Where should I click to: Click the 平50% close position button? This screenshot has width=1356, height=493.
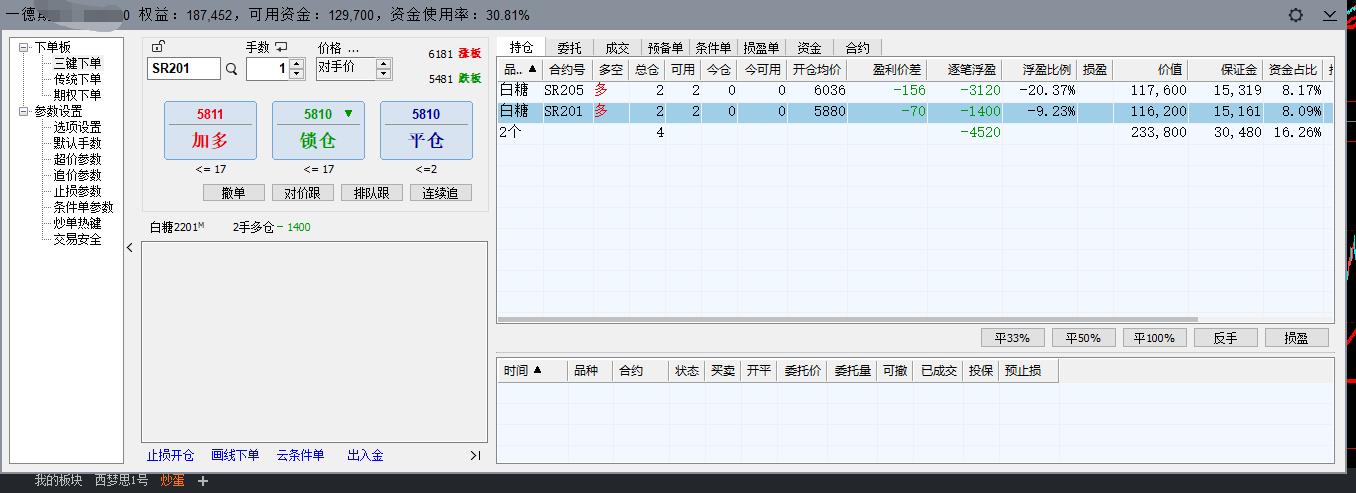point(1082,338)
